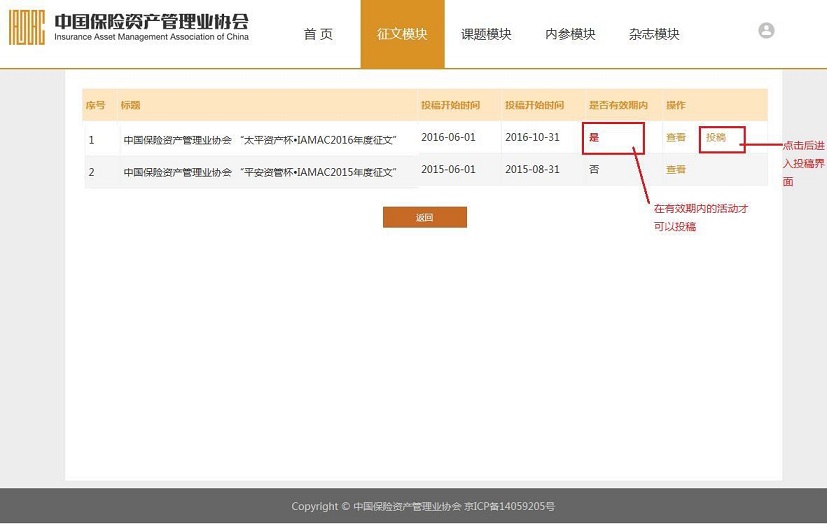827x524 pixels.
Task: Click the 2016-10-31 date cell
Action: pyautogui.click(x=532, y=137)
